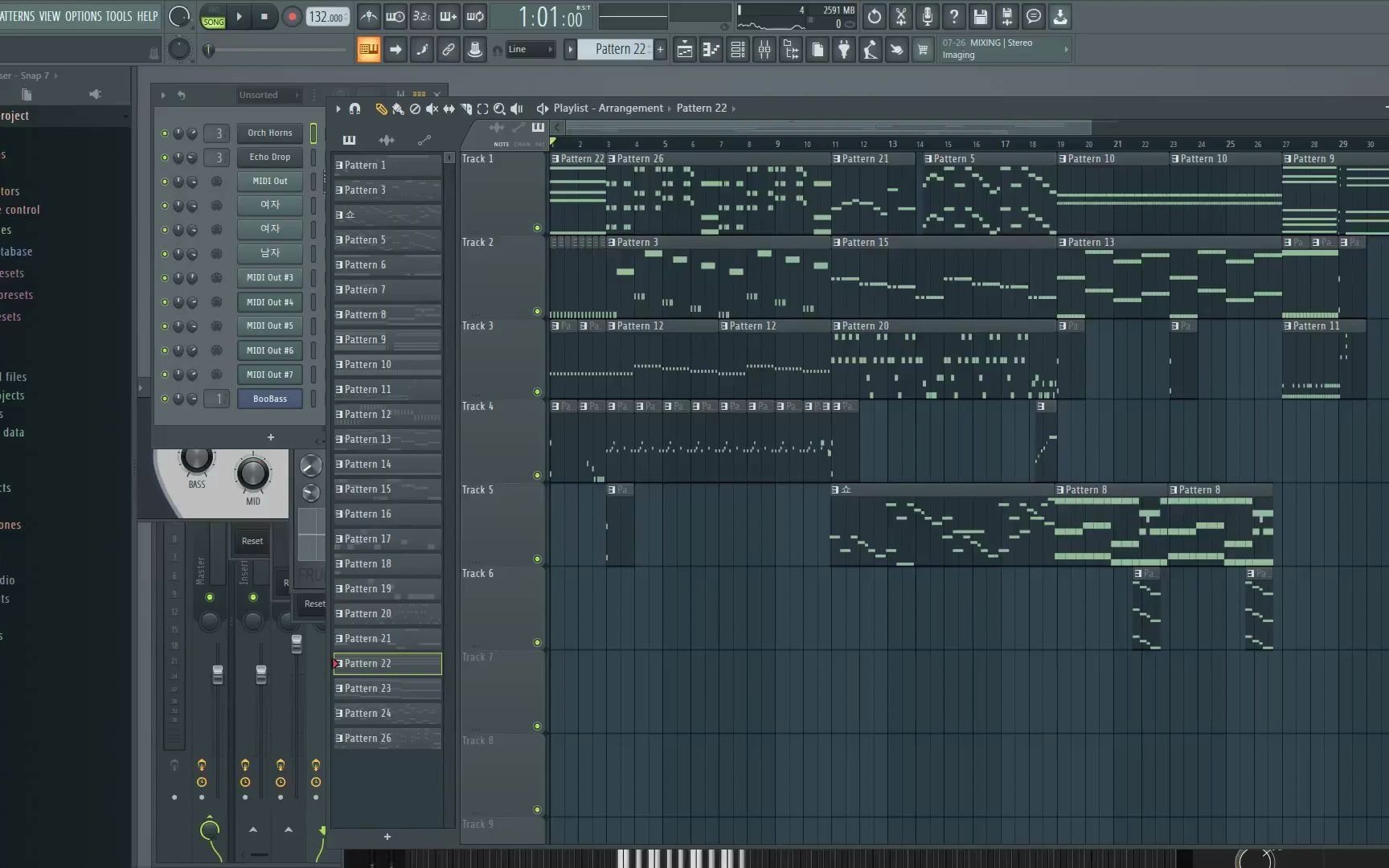The width and height of the screenshot is (1389, 868).
Task: Toggle Song/Pattern mode switch
Action: tap(213, 17)
